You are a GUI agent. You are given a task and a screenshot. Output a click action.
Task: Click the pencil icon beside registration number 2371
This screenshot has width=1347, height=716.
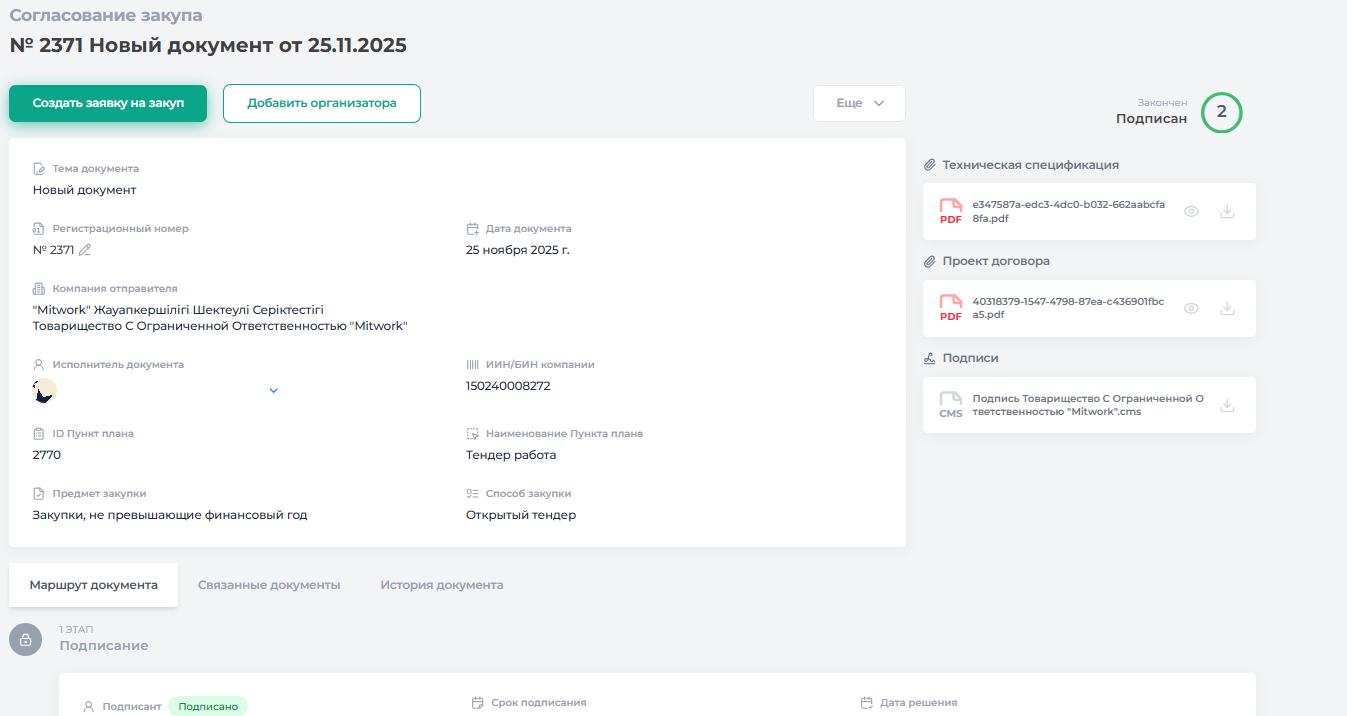pos(85,250)
